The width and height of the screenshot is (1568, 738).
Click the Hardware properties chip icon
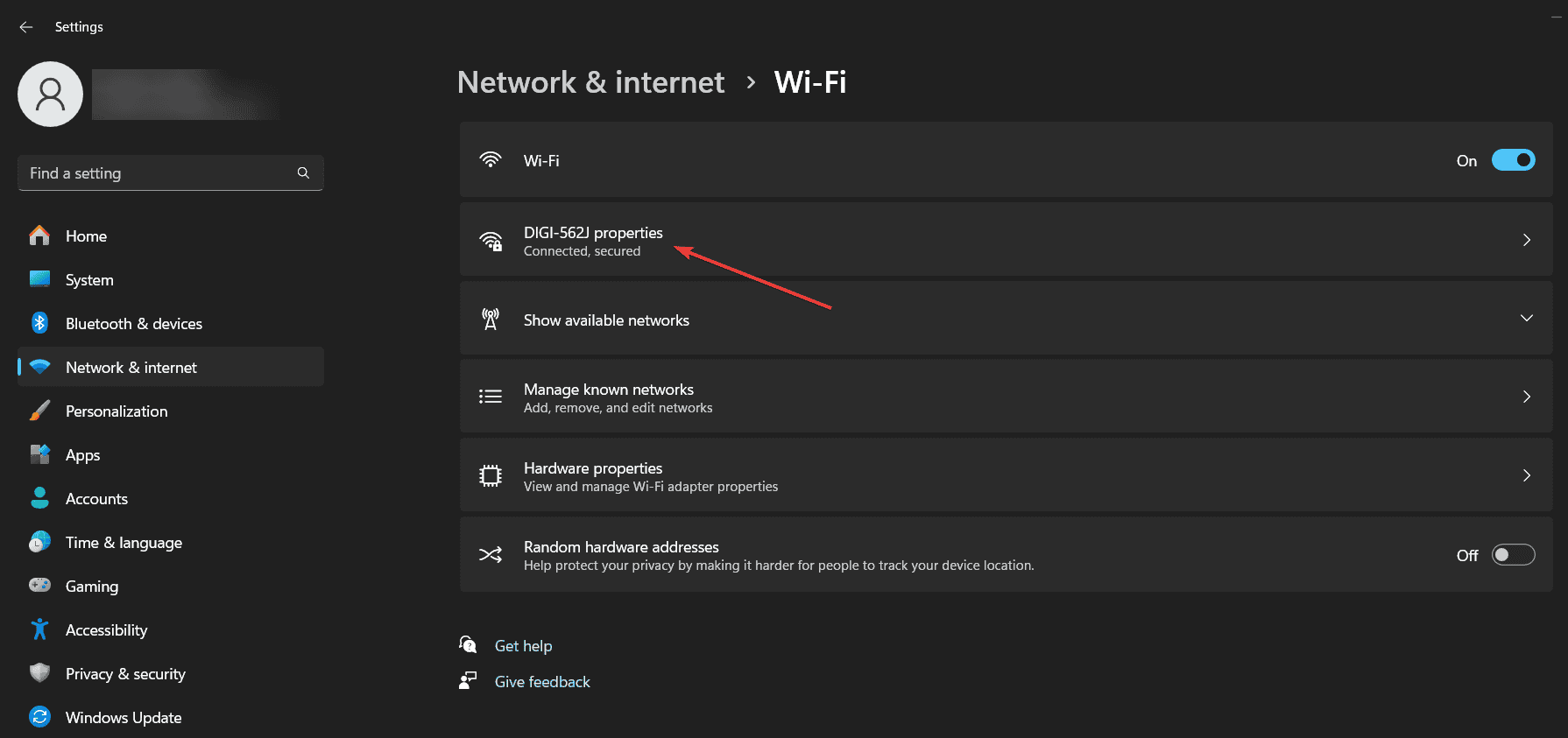coord(491,475)
